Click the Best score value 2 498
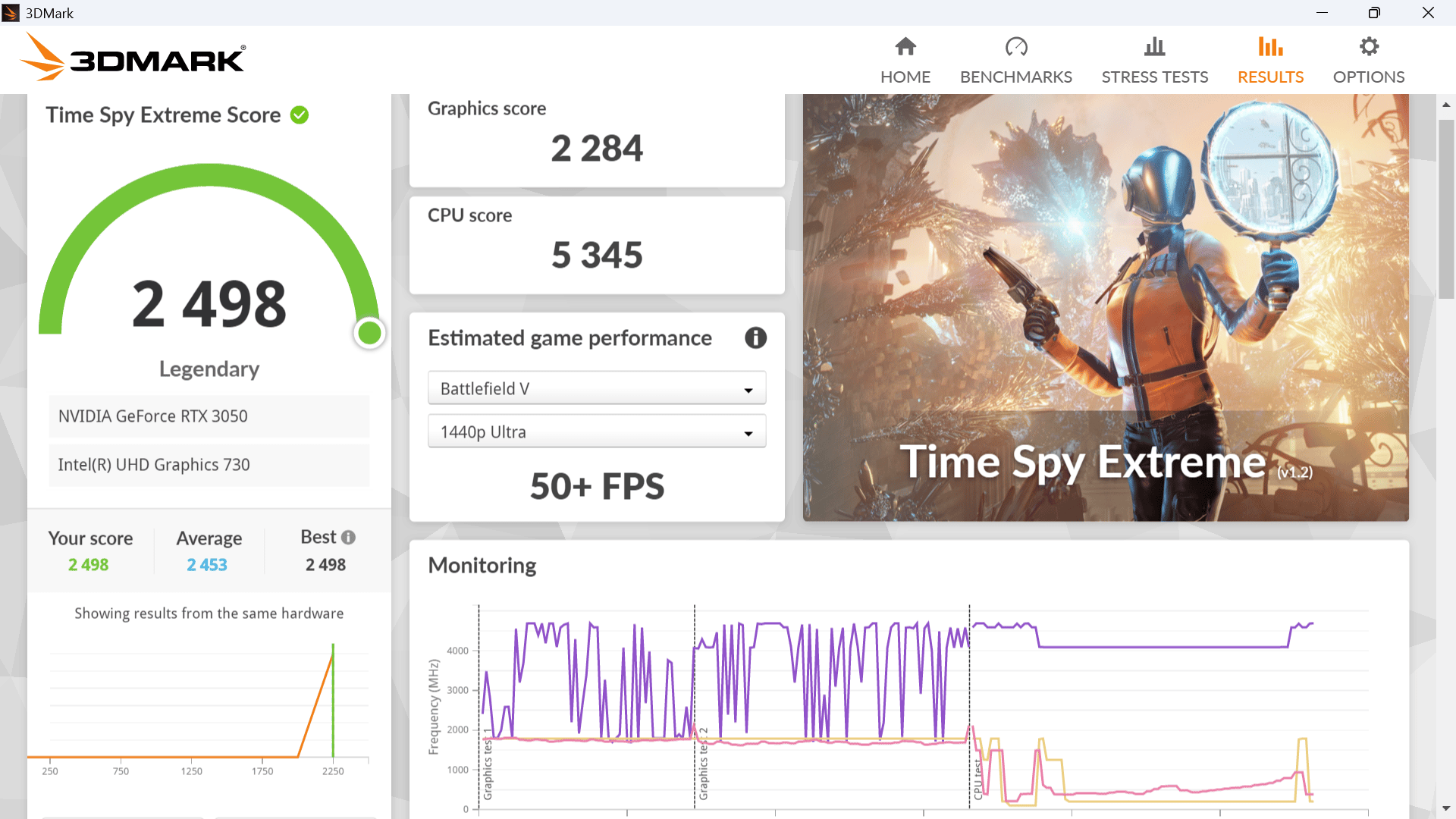The height and width of the screenshot is (819, 1456). [325, 565]
